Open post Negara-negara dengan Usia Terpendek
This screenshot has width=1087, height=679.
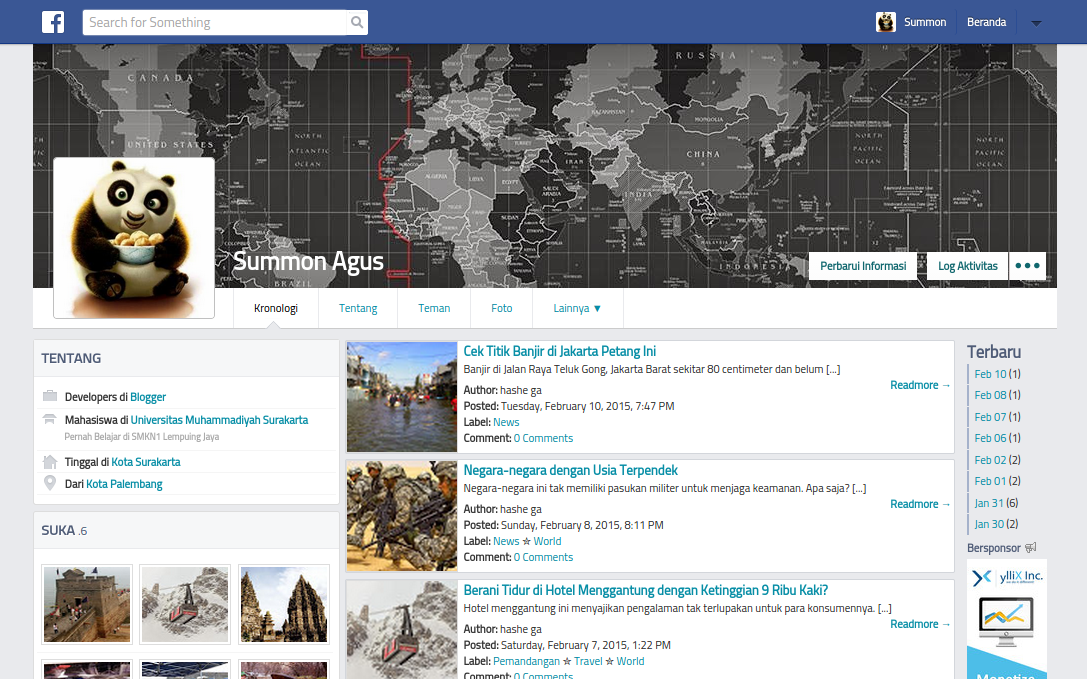(x=571, y=470)
